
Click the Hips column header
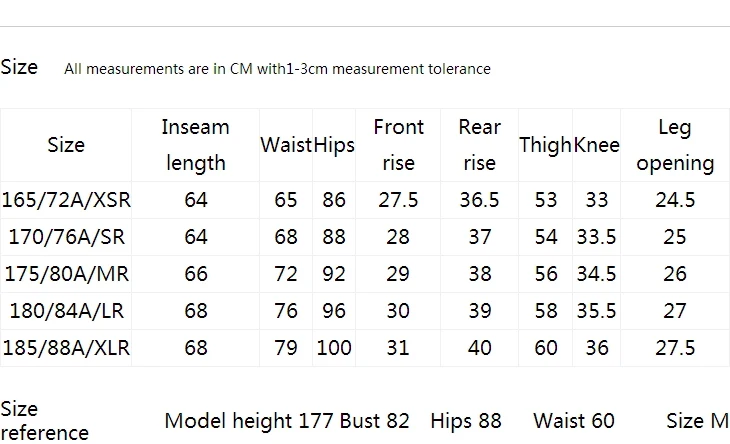334,145
